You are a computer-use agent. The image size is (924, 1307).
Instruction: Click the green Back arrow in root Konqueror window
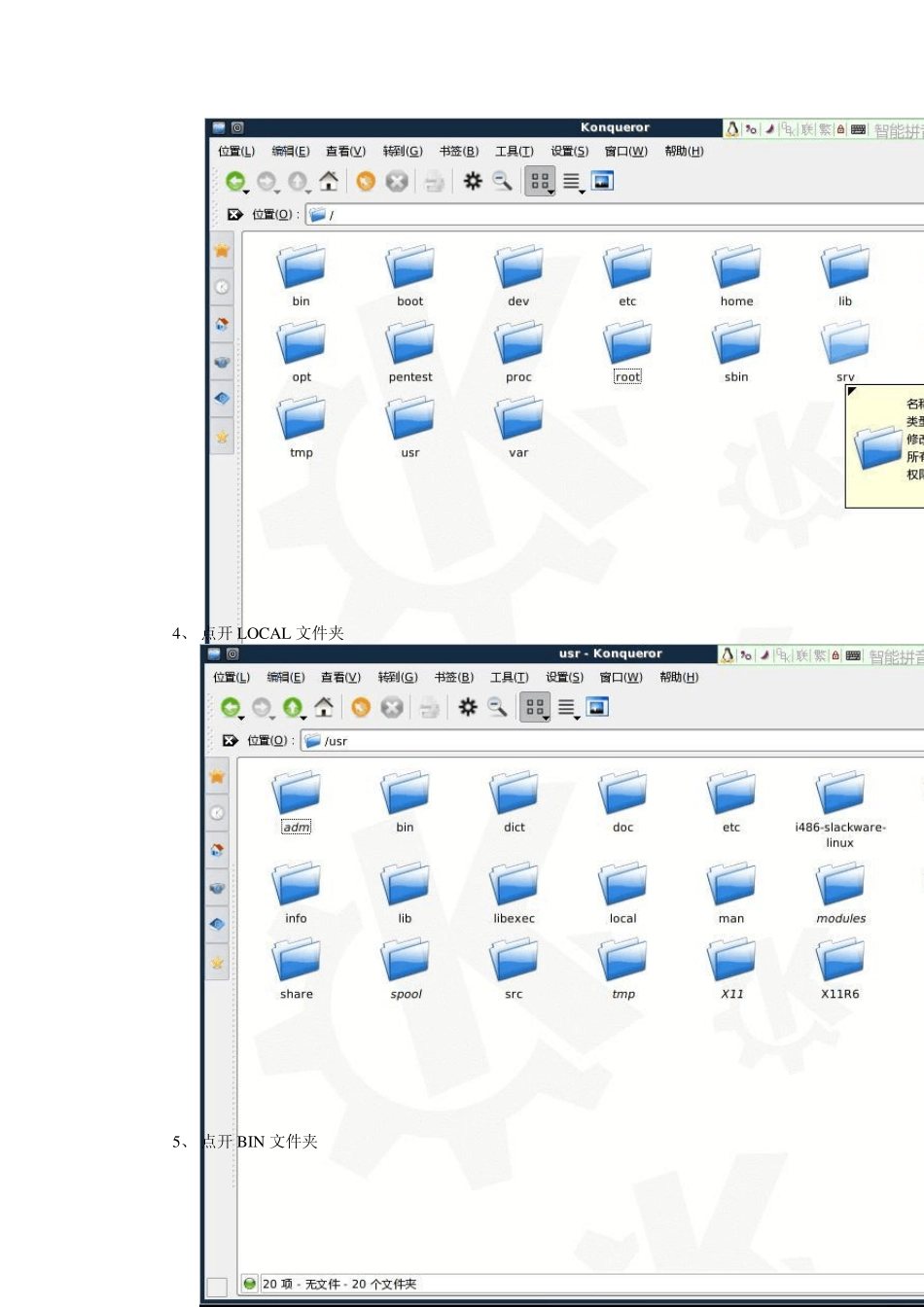[x=234, y=182]
